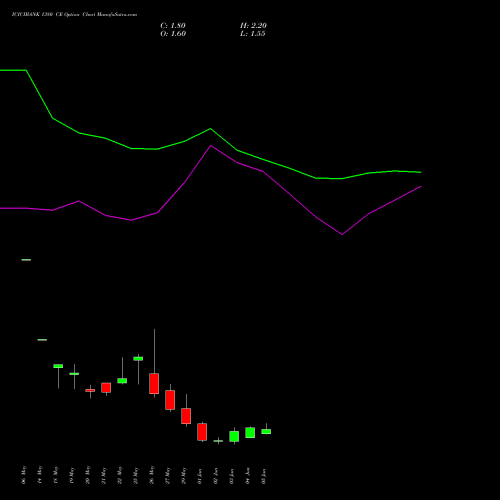The width and height of the screenshot is (500, 500).
Task: Click the open value O: 1.60
Action: 173,34
